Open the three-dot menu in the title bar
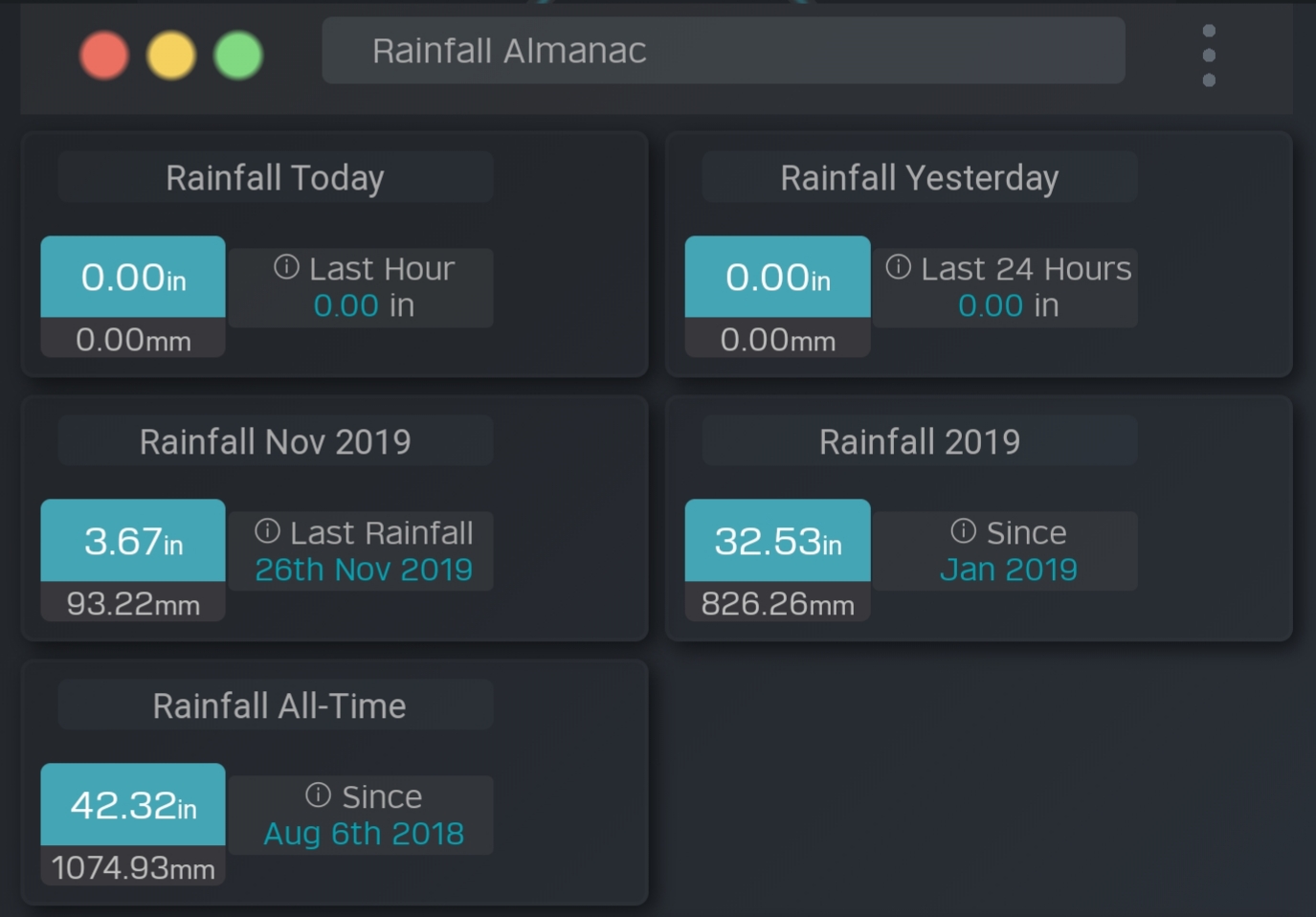 tap(1209, 56)
